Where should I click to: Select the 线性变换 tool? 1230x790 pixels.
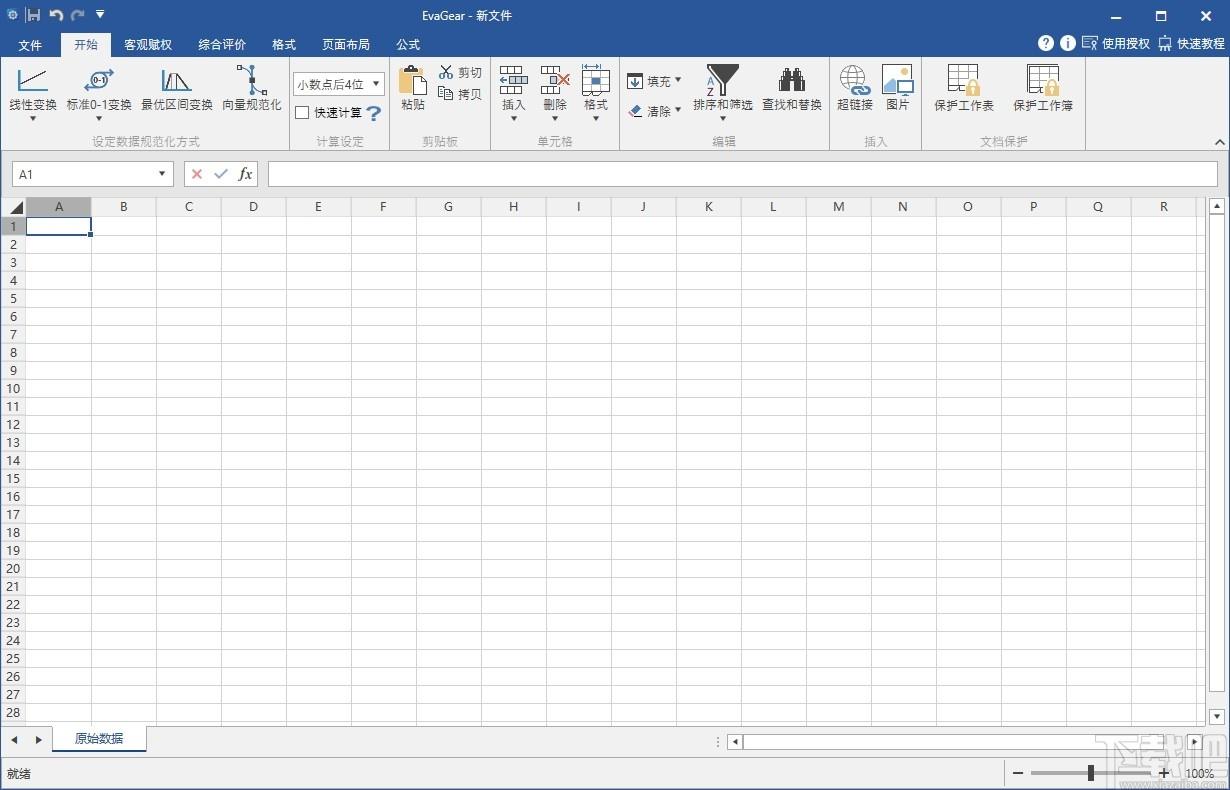33,92
